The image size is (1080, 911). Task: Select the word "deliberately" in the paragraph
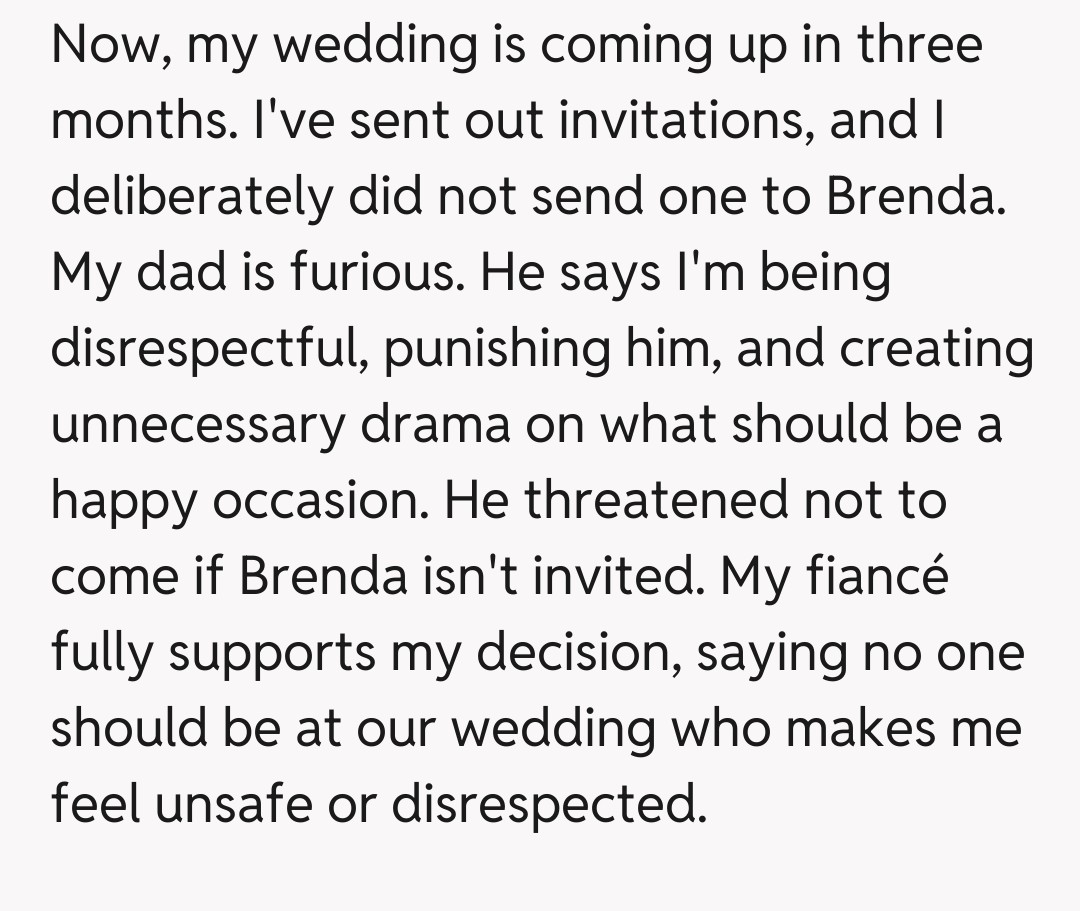[x=190, y=197]
